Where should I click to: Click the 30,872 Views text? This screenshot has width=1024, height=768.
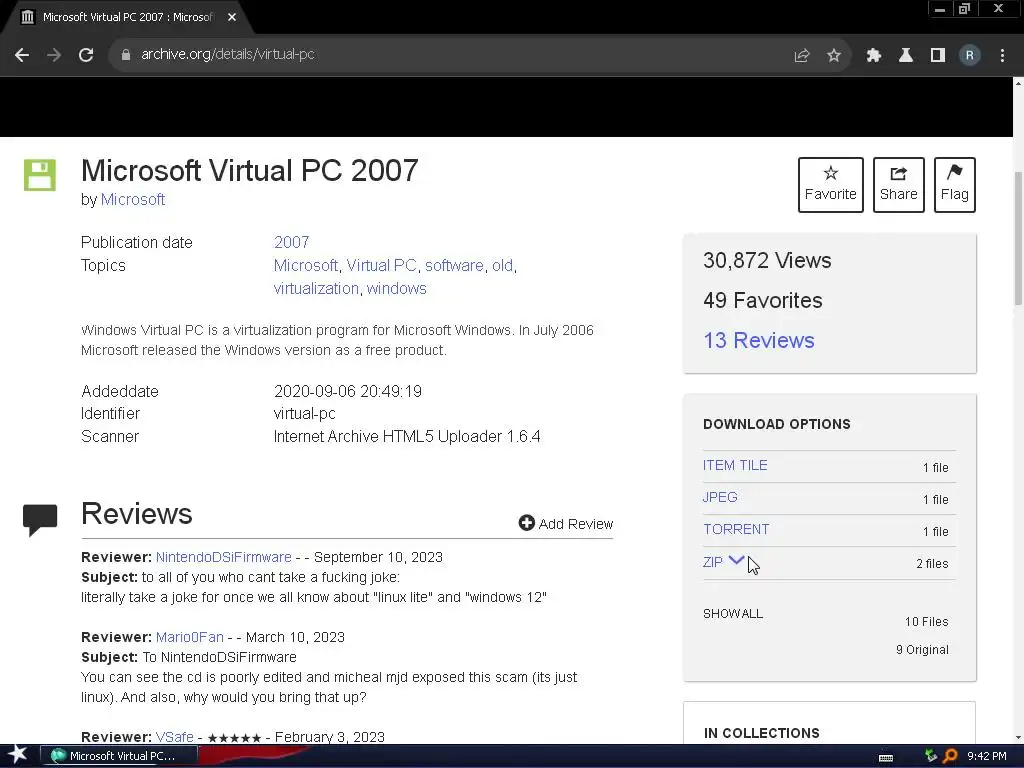click(767, 261)
